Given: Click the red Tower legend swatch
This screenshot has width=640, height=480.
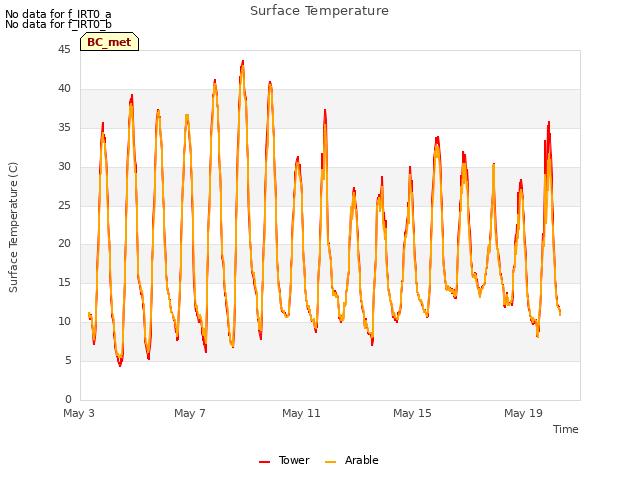Looking at the screenshot, I should tap(264, 462).
